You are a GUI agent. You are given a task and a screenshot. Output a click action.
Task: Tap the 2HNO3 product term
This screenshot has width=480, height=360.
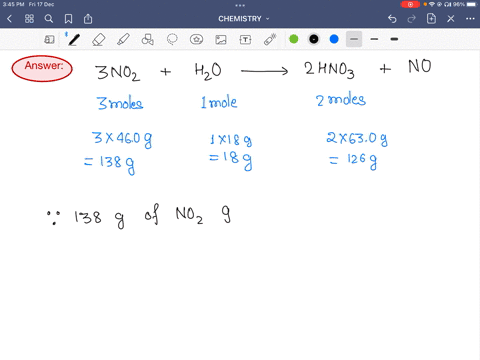(329, 70)
